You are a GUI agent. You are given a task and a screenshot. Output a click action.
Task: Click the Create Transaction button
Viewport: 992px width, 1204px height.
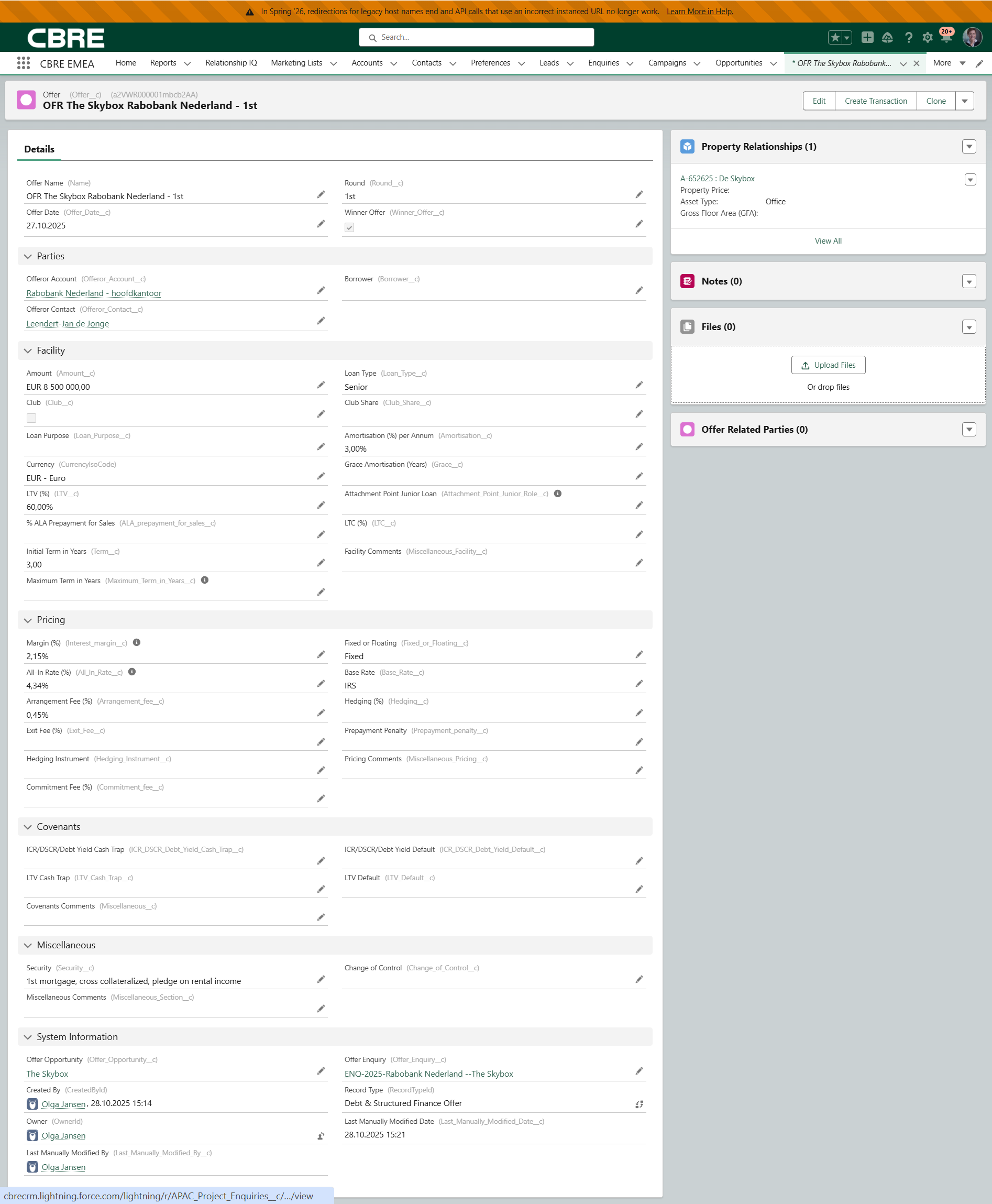coord(875,101)
